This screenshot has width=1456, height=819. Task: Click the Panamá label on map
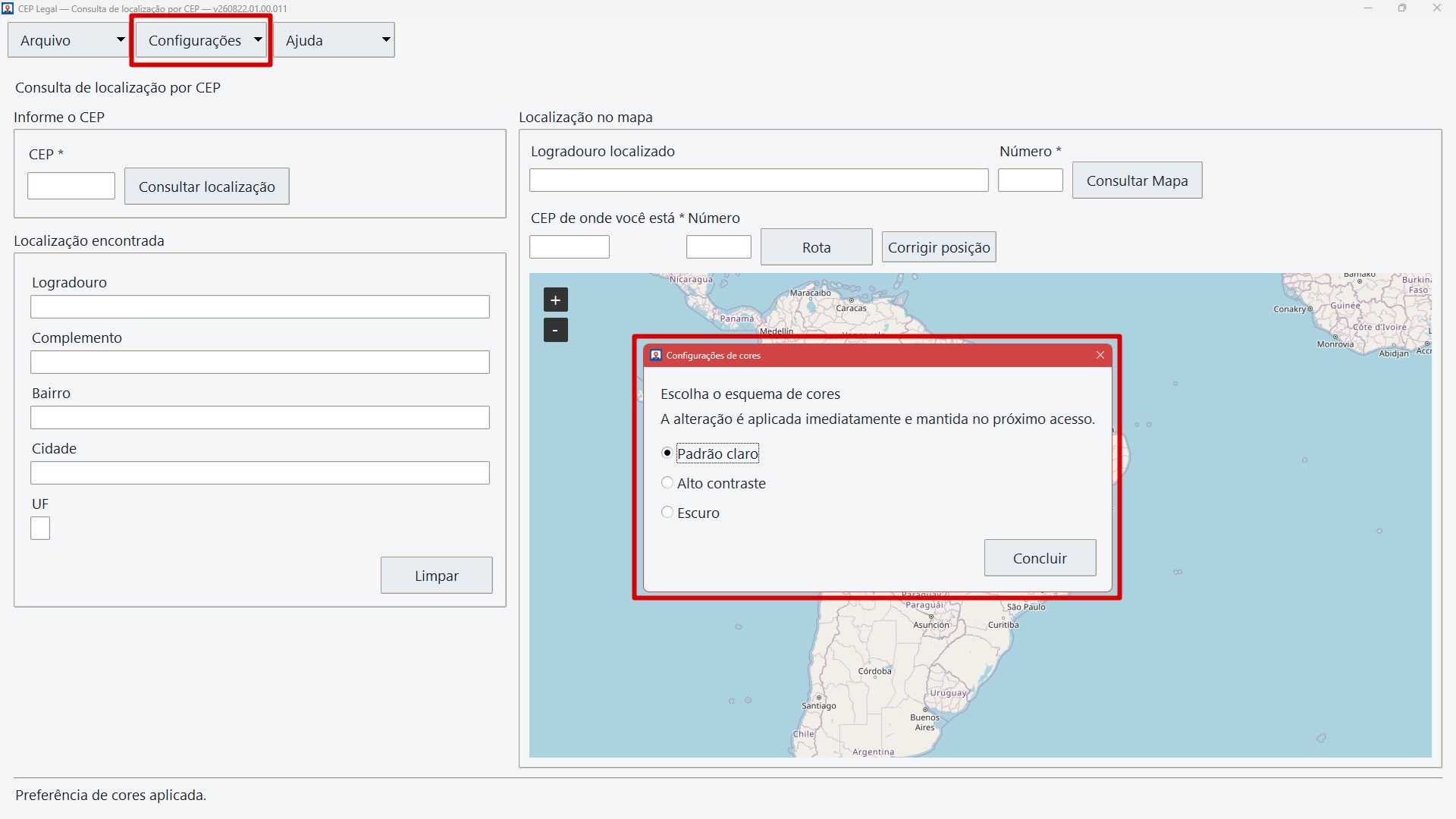tap(737, 318)
